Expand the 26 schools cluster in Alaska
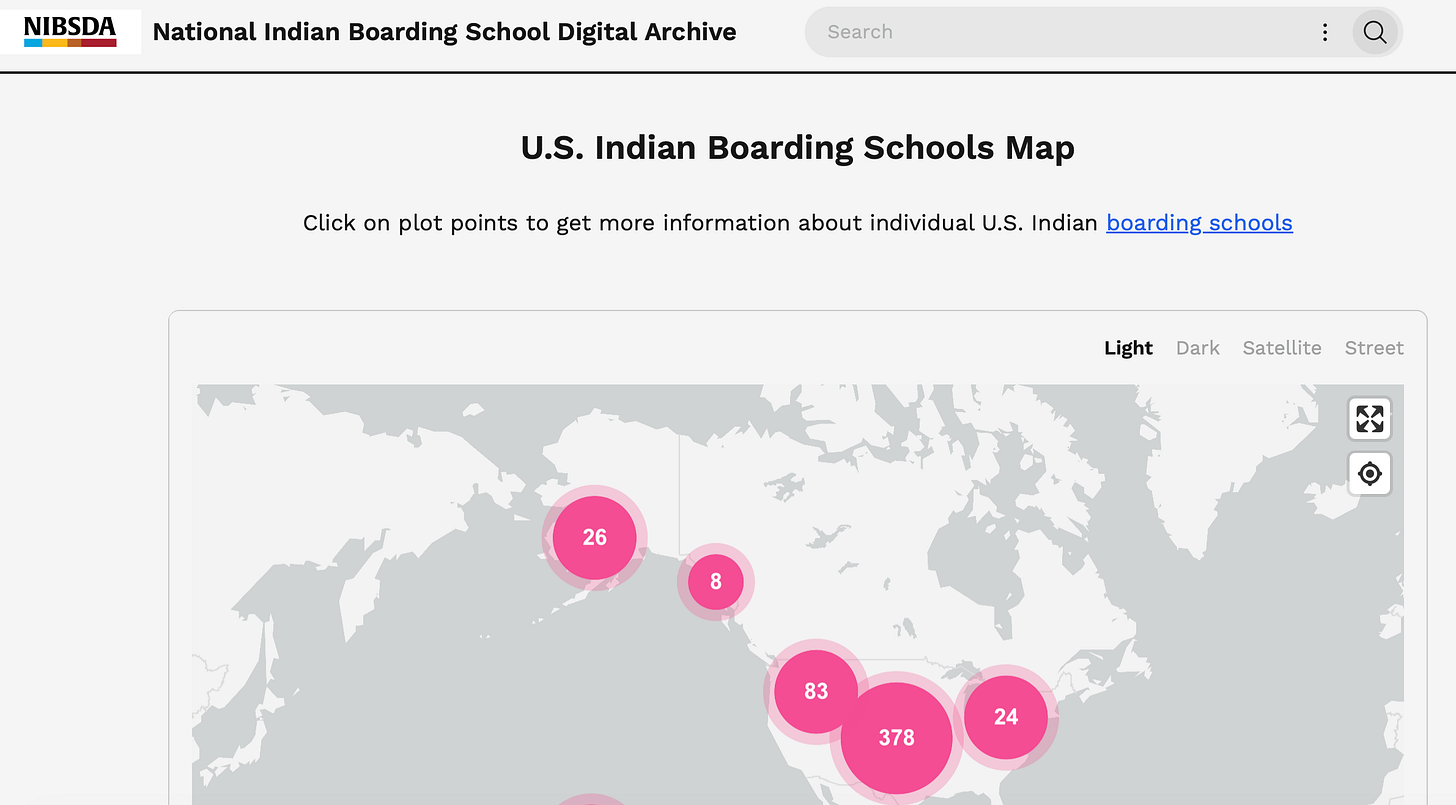This screenshot has height=805, width=1456. coord(594,537)
